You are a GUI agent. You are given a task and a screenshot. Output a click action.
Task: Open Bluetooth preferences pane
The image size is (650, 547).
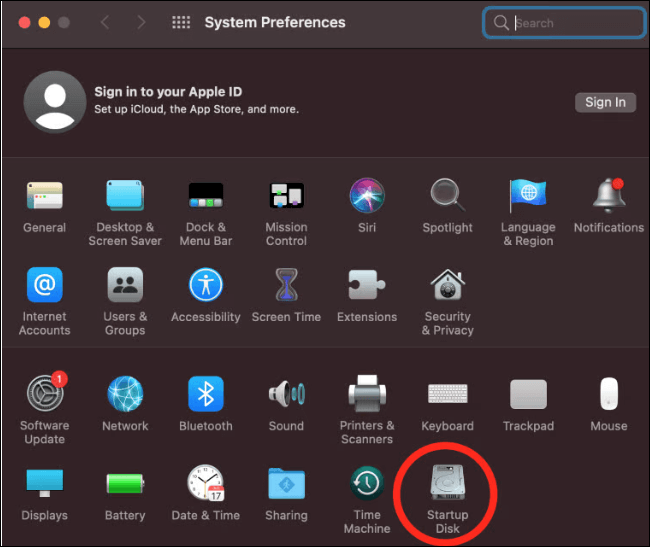tap(205, 395)
